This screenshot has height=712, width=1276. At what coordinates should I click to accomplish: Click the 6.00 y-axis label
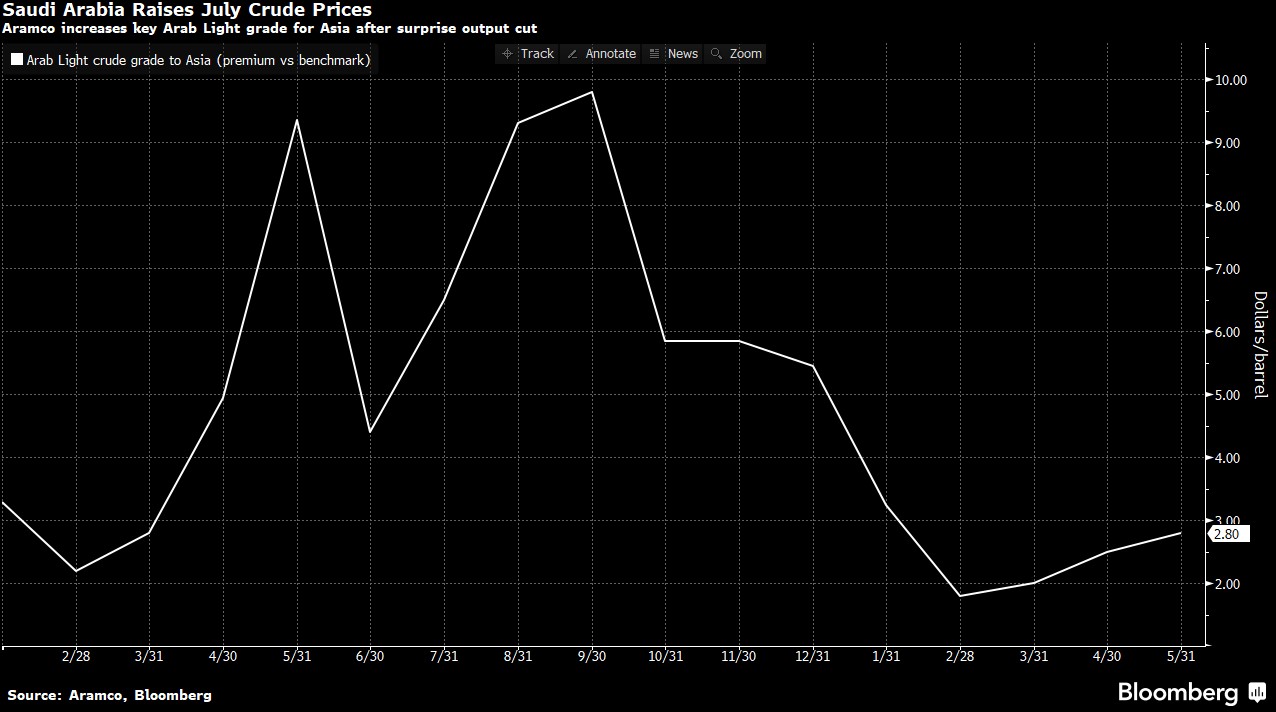pos(1226,332)
